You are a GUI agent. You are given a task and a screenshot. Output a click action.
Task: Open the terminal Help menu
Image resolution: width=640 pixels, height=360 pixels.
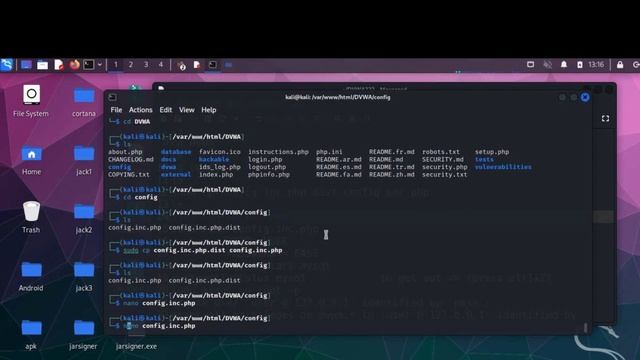(x=209, y=110)
